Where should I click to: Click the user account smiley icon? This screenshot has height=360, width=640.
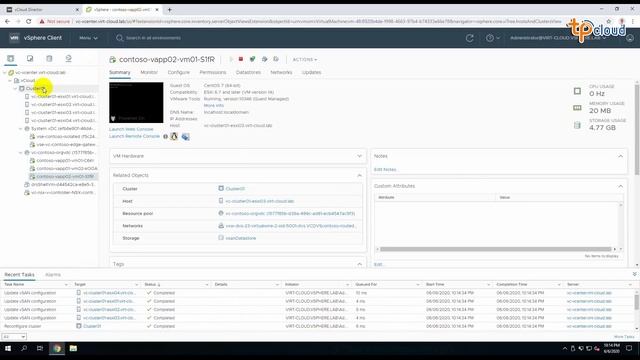click(630, 38)
